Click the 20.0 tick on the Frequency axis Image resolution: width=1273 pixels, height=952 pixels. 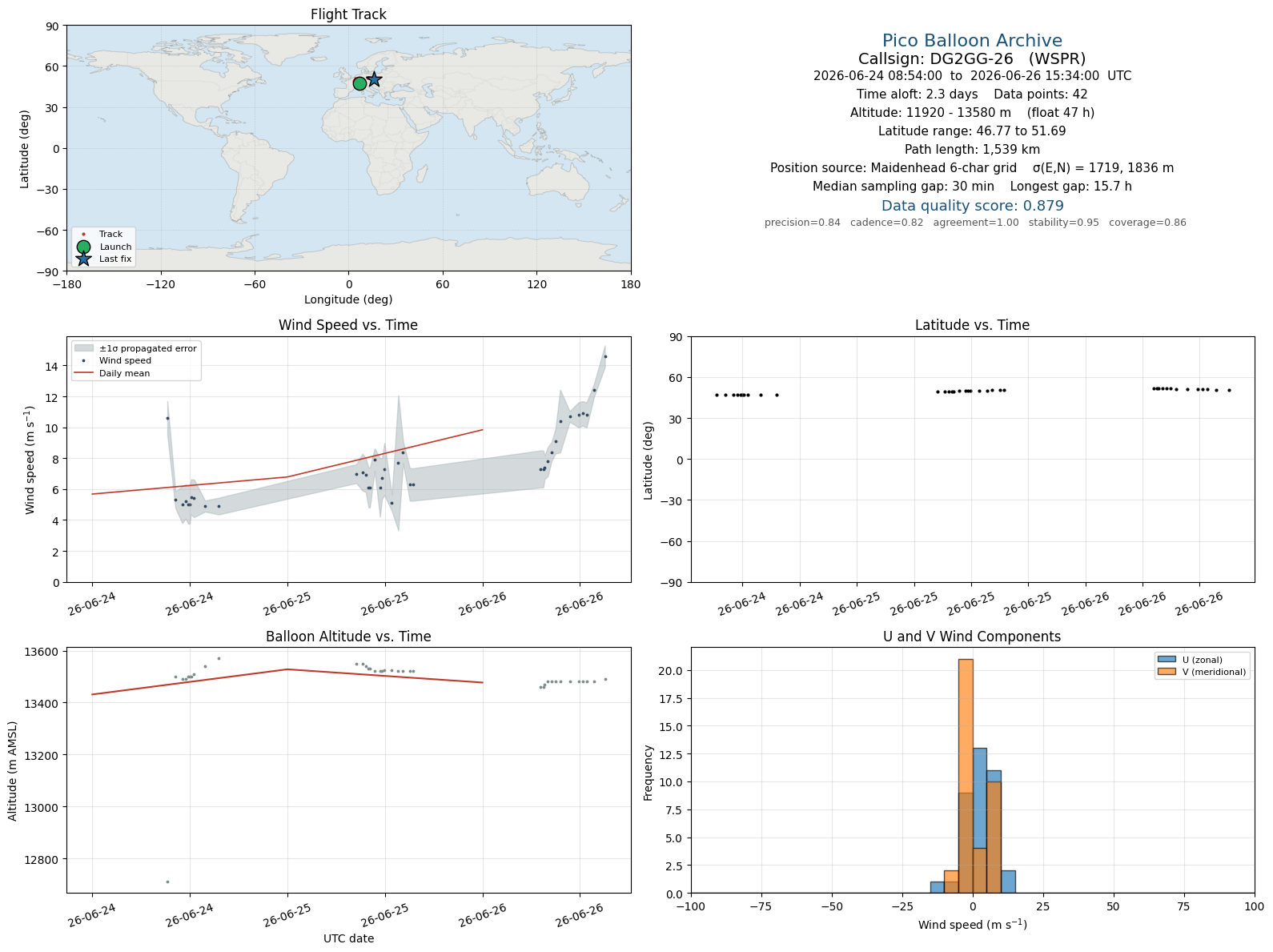click(x=671, y=671)
